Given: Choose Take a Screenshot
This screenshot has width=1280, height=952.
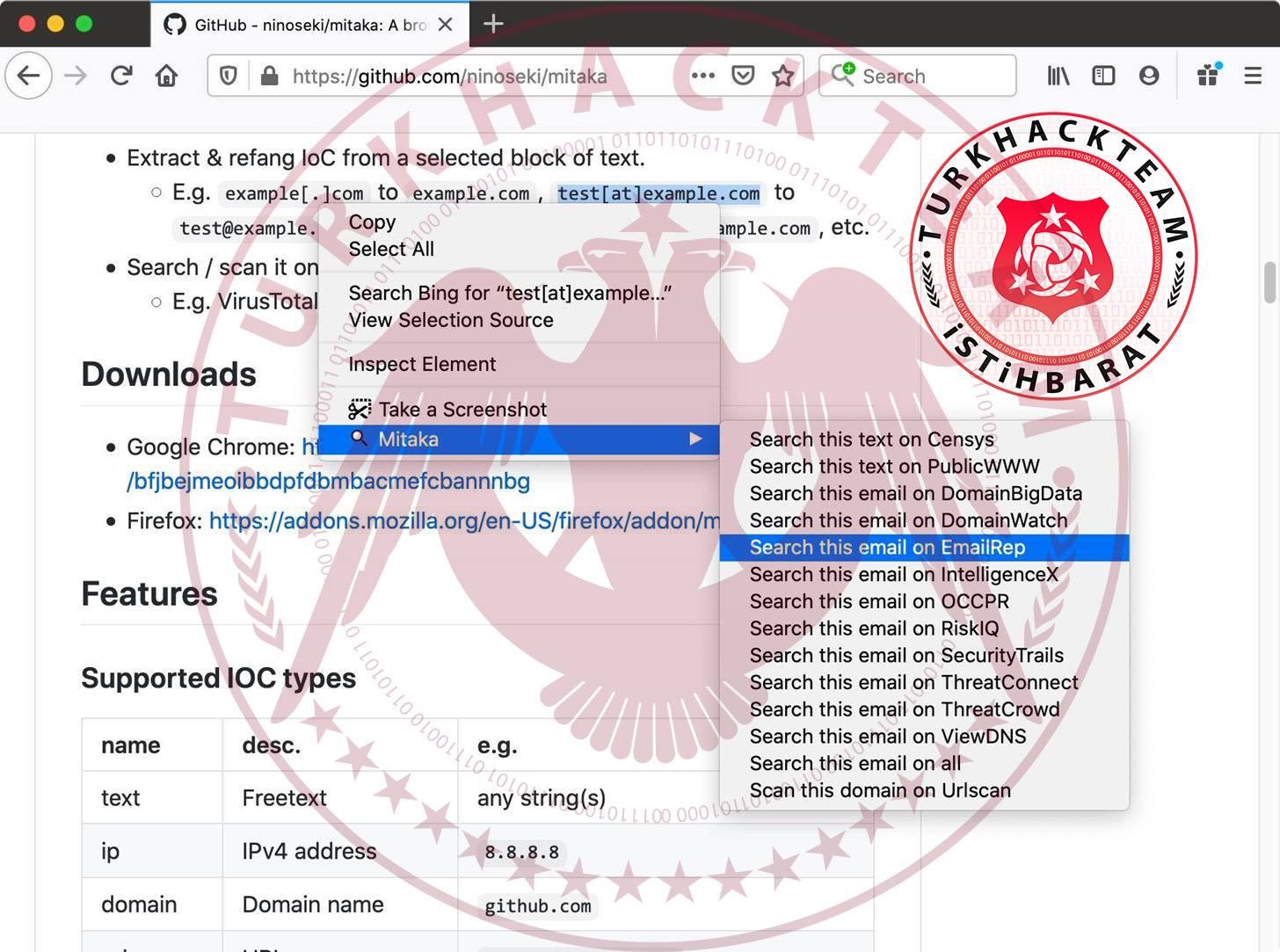Looking at the screenshot, I should click(x=519, y=410).
